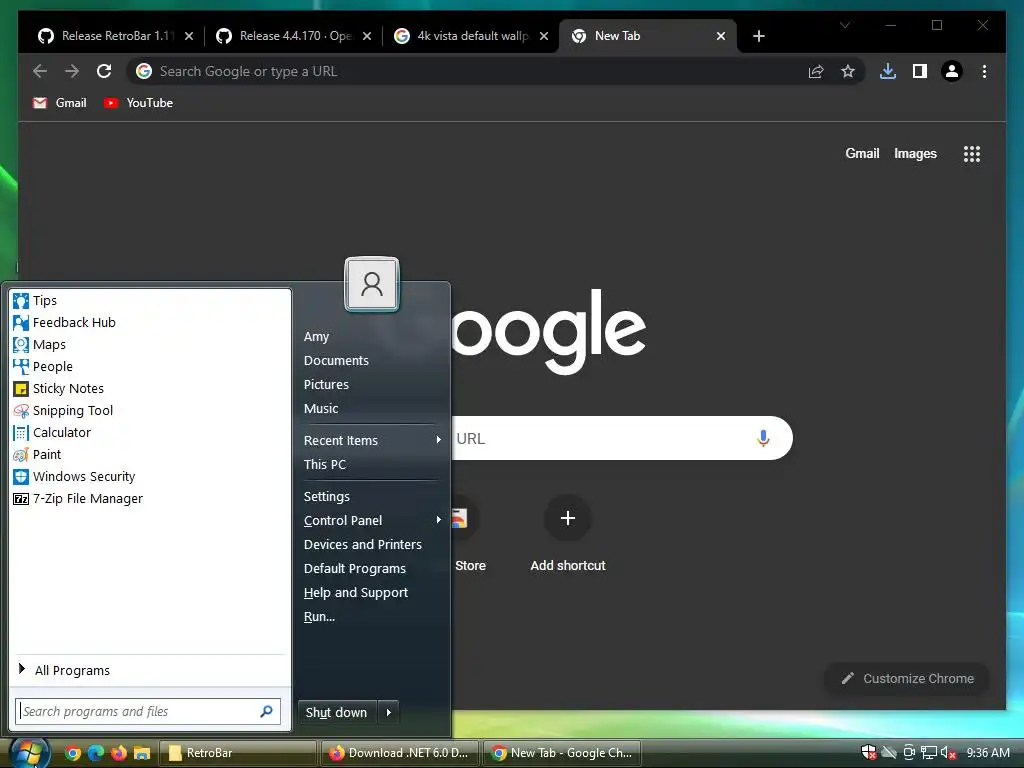The width and height of the screenshot is (1024, 768).
Task: Open Firefox from the quick launch bar
Action: coord(119,753)
